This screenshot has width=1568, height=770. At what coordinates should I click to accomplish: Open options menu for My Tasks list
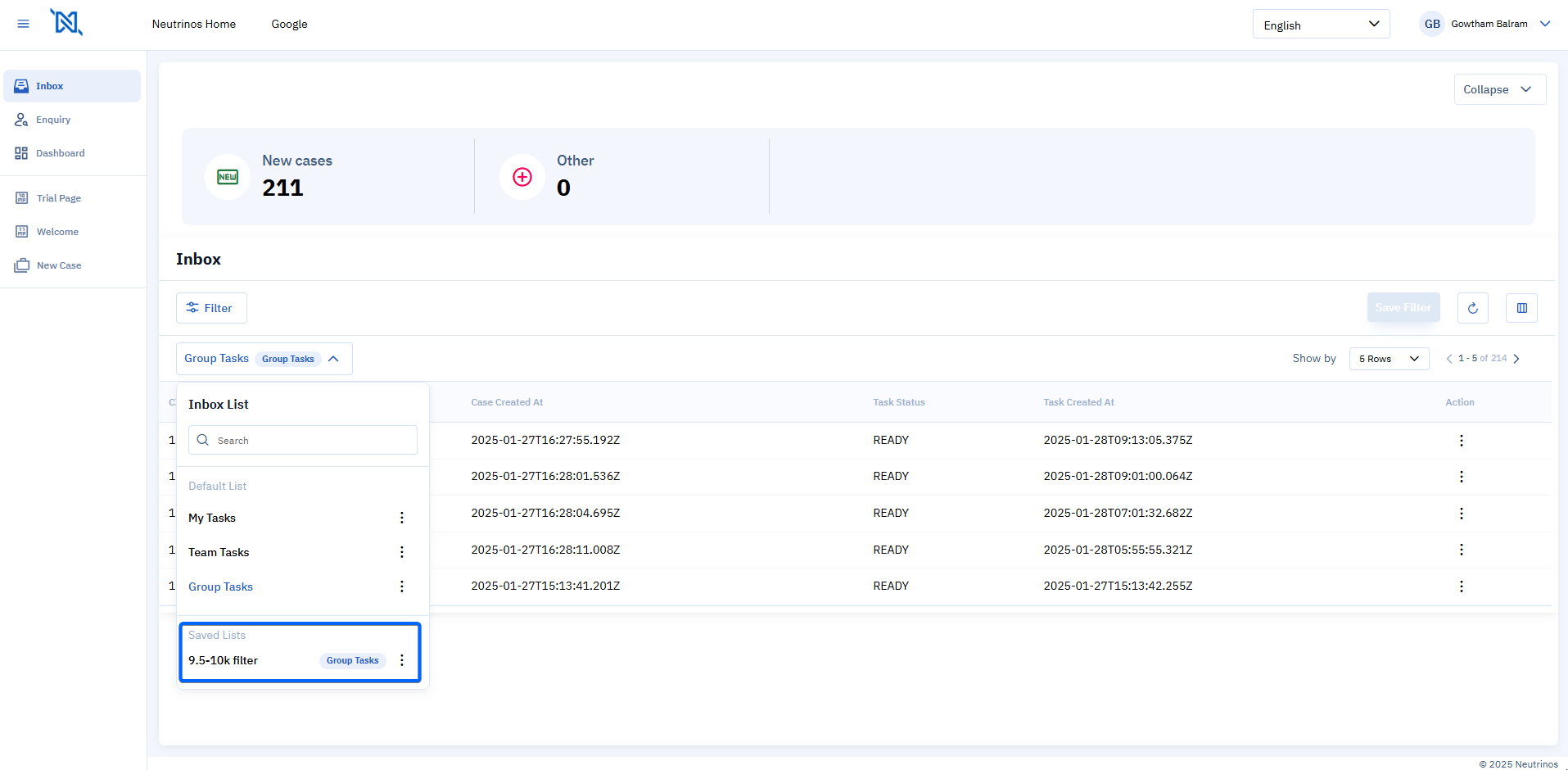(x=402, y=518)
